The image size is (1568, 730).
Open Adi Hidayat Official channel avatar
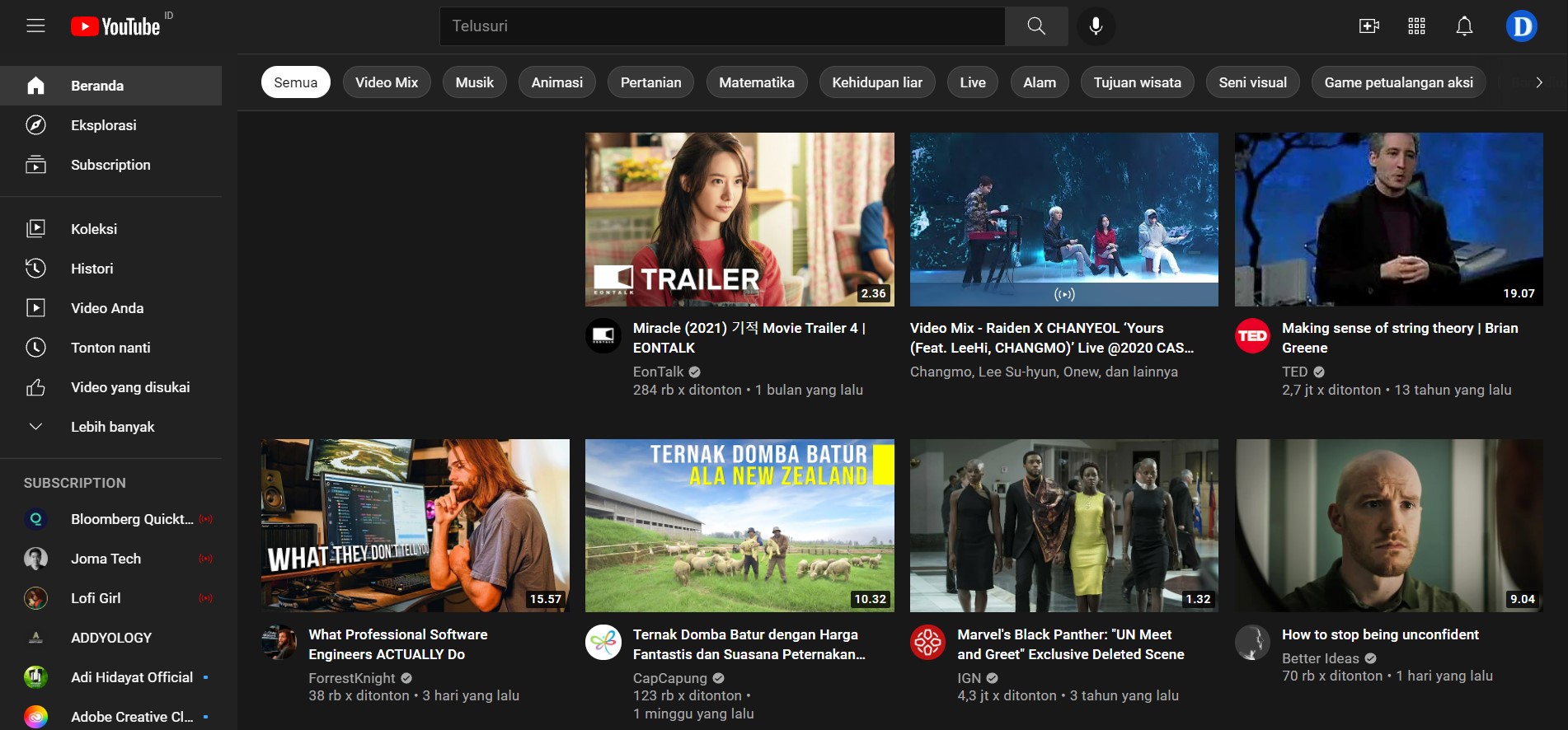point(35,677)
